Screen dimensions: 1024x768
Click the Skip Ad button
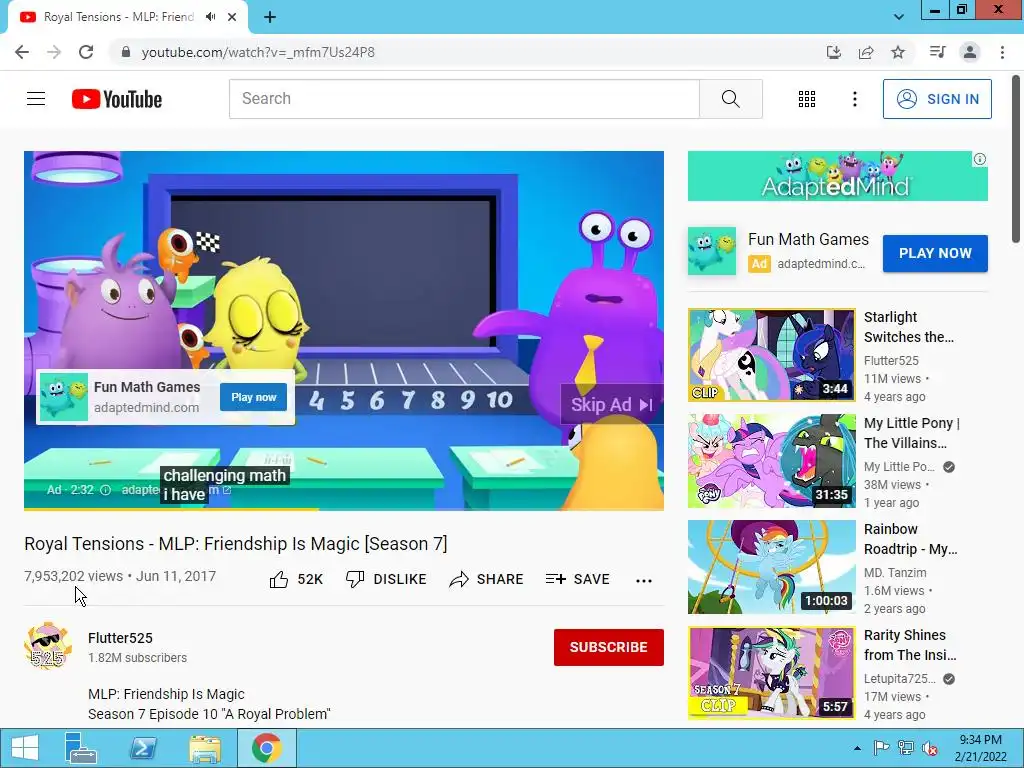click(611, 404)
